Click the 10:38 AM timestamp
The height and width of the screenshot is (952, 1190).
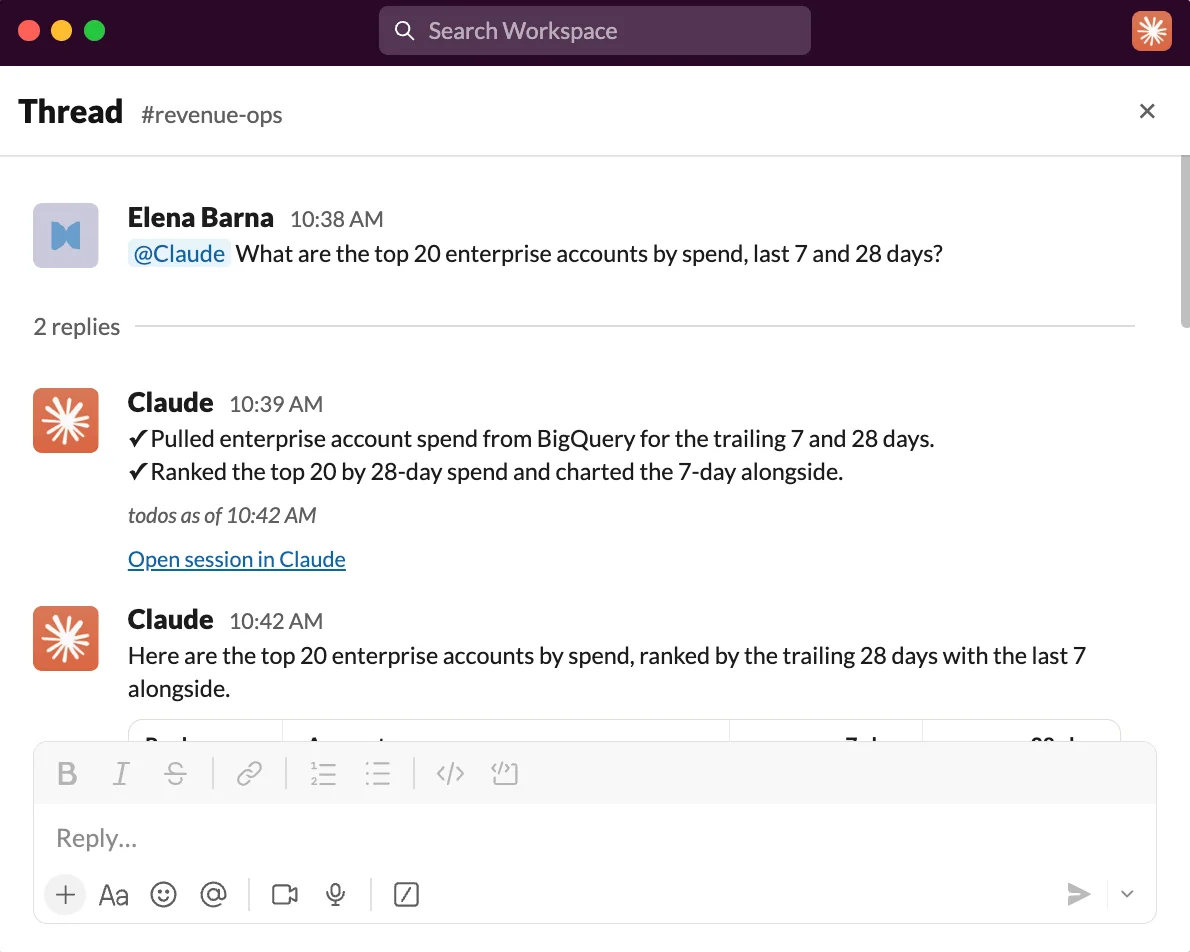coord(337,219)
